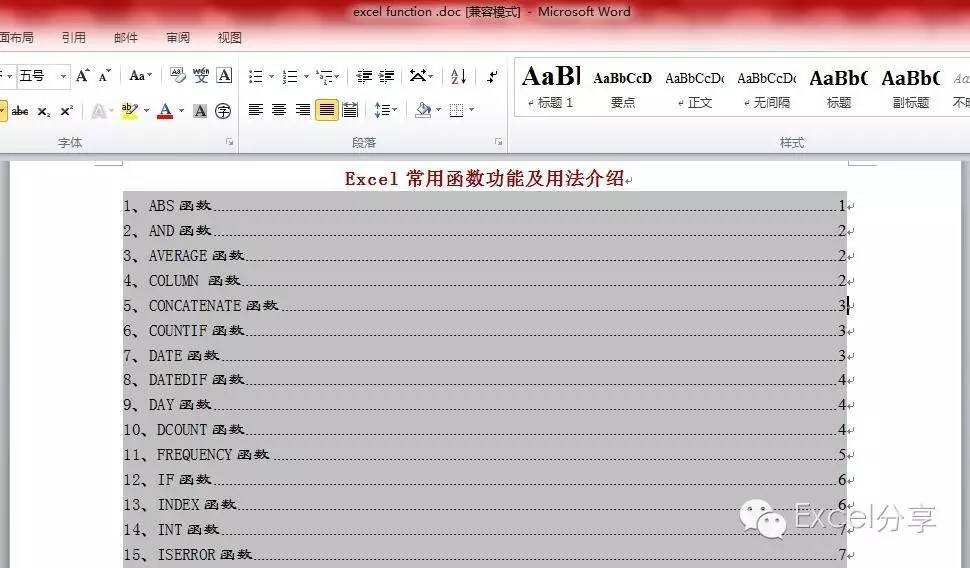Apply the 副标题 subtitle style
970x568 pixels.
(911, 87)
